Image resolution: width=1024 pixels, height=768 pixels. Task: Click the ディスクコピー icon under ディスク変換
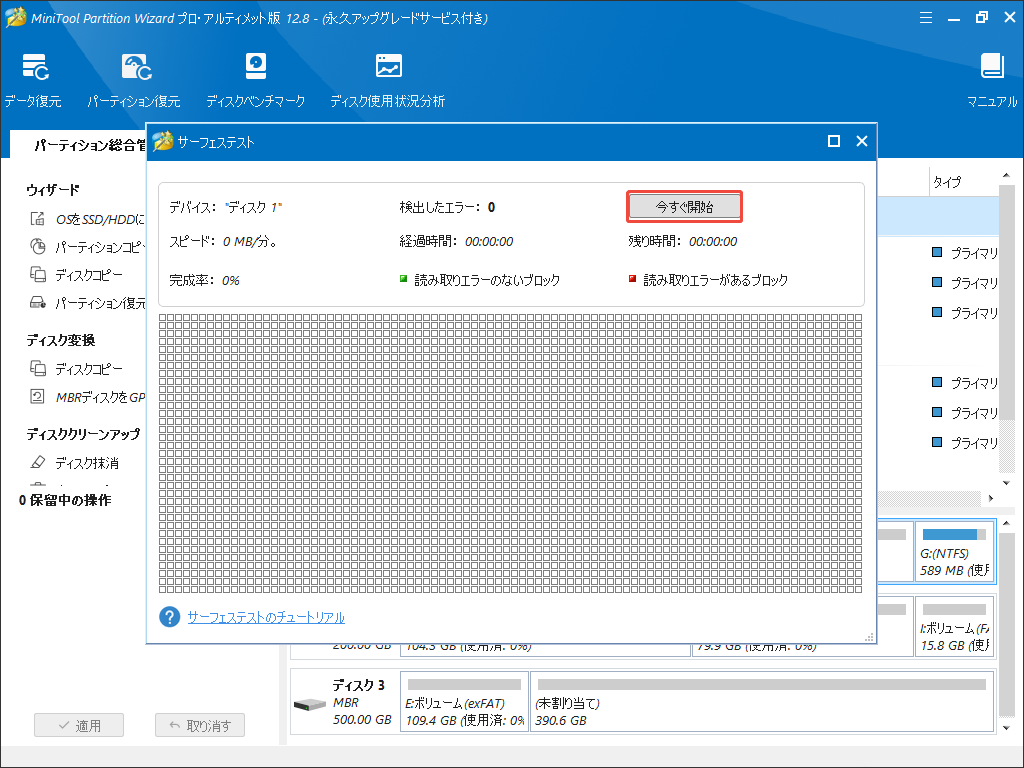click(x=38, y=369)
